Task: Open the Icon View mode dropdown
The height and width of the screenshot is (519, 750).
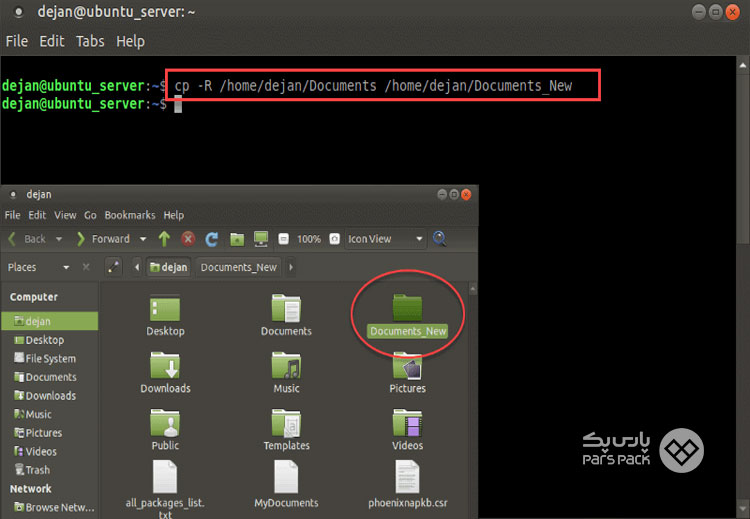Action: [386, 239]
